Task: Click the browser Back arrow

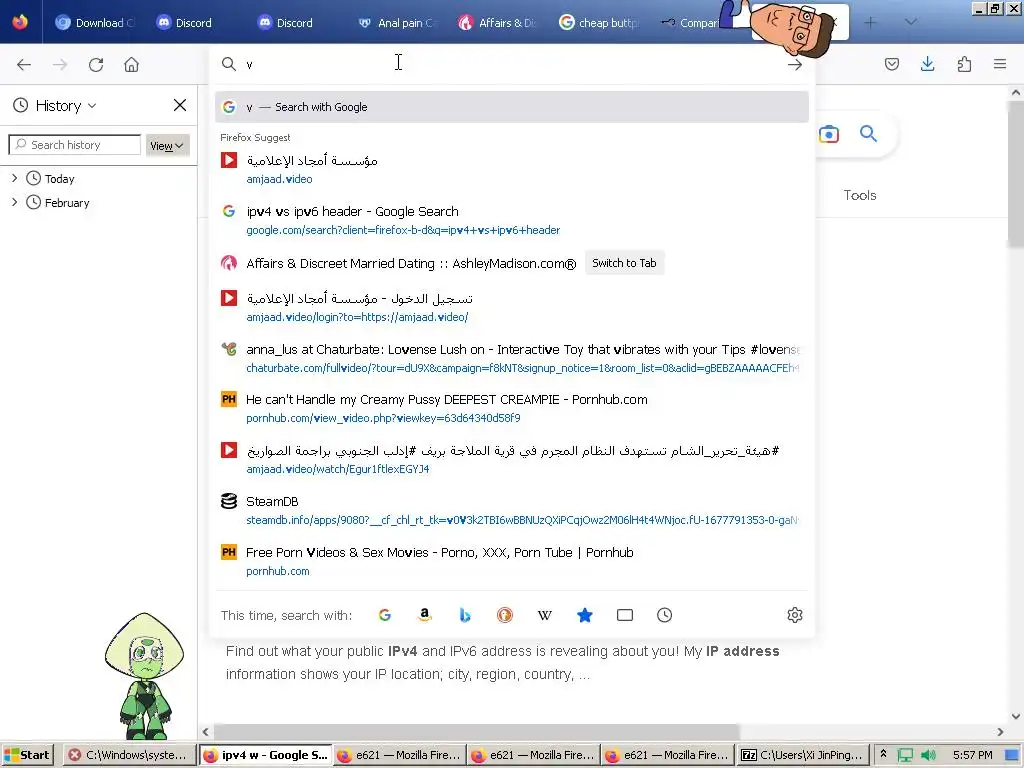Action: coord(24,65)
